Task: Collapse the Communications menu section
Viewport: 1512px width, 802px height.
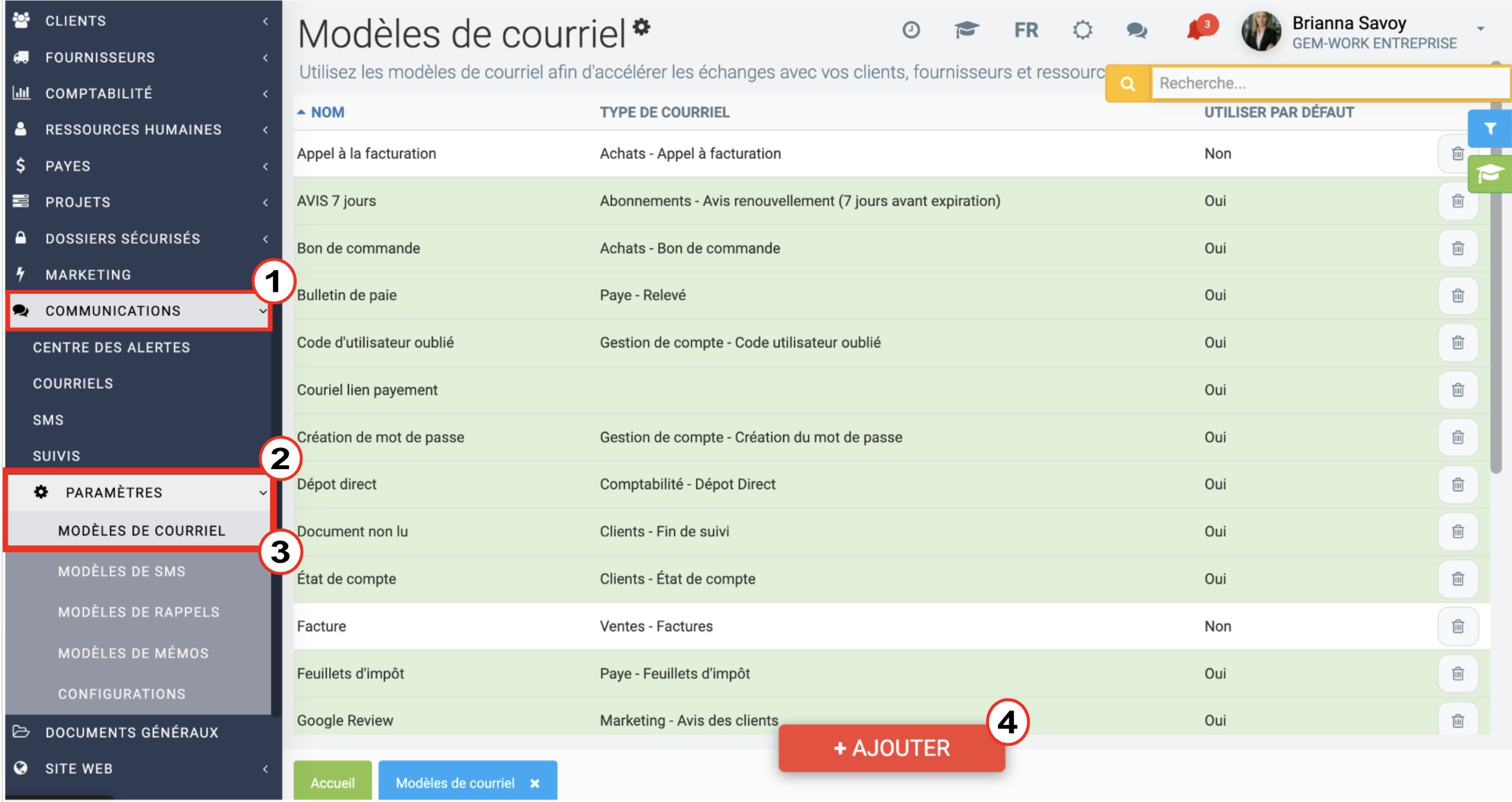Action: pos(139,311)
